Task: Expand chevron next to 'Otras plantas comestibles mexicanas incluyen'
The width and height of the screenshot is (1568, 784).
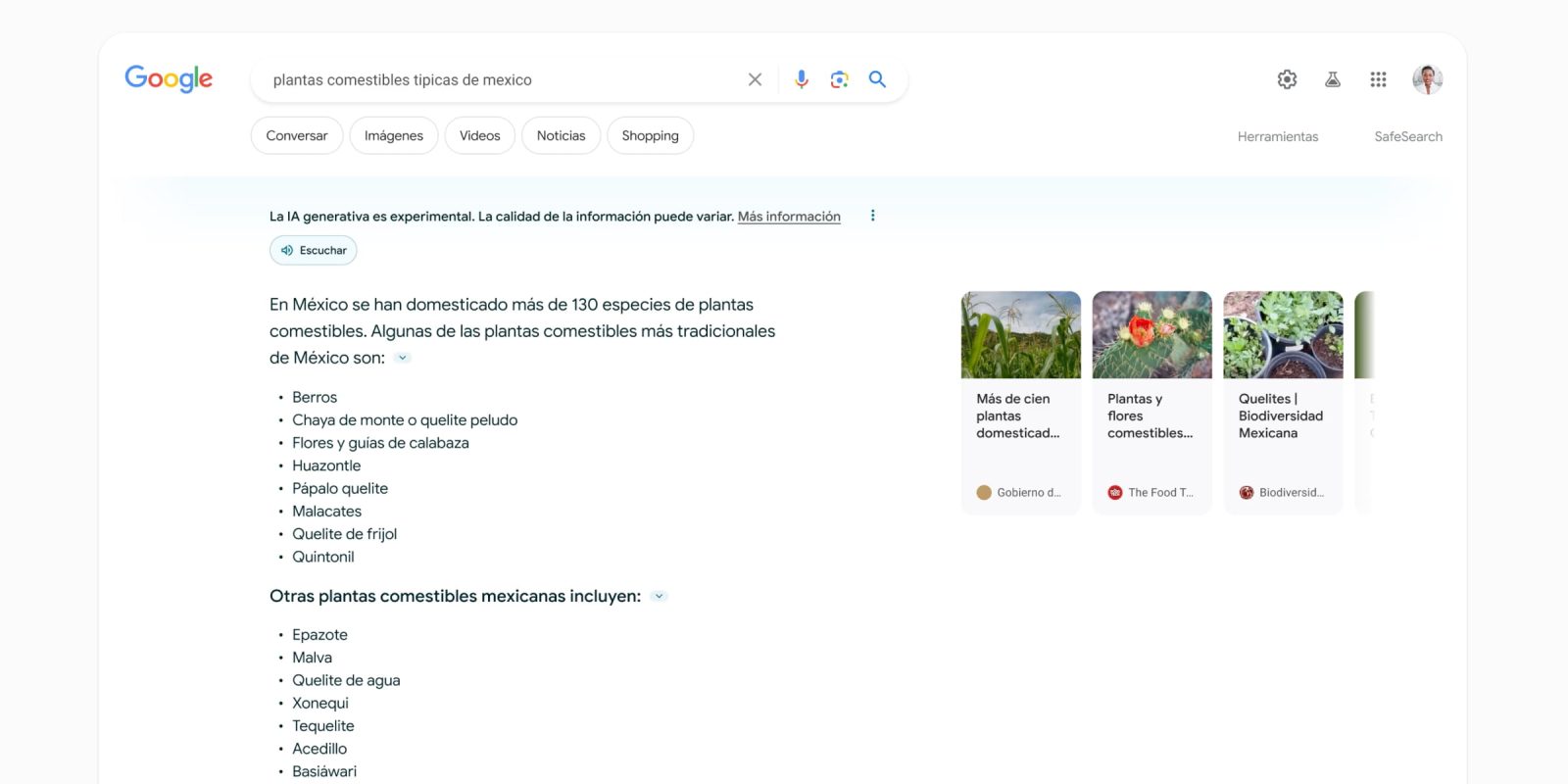Action: pos(659,596)
